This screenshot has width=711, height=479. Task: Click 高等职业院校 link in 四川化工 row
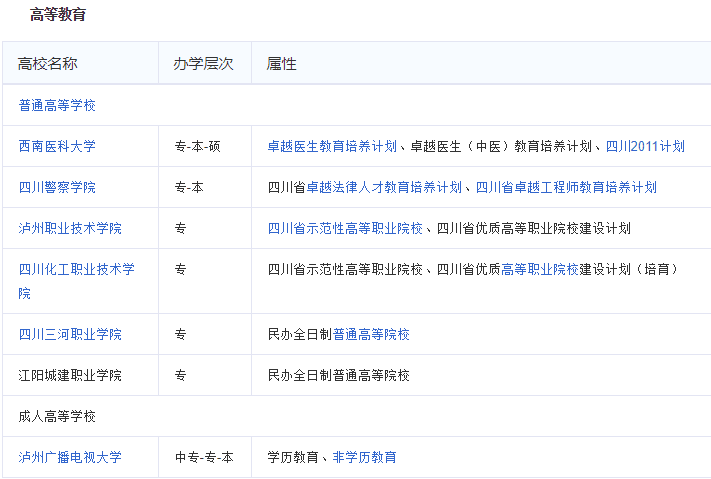point(540,269)
